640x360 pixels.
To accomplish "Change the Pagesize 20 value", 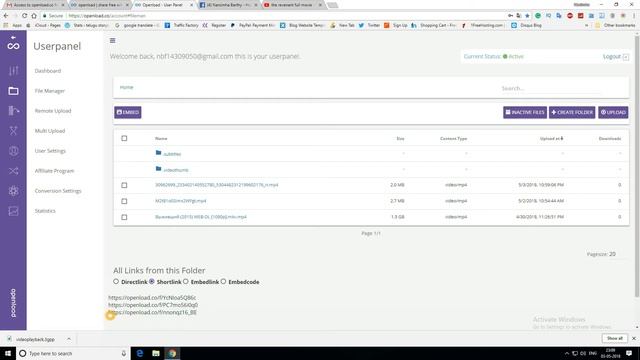I will [612, 254].
